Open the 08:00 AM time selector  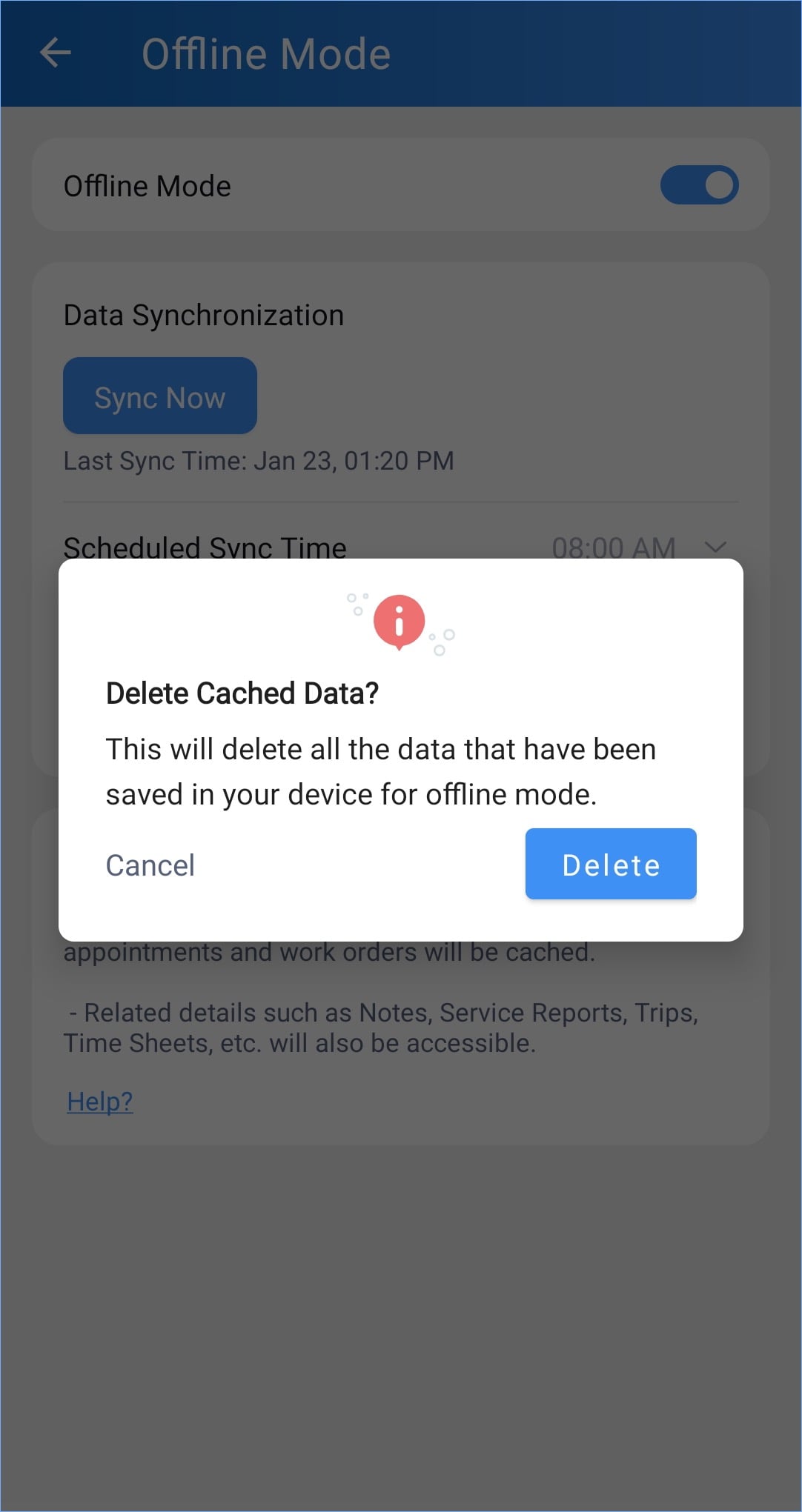(x=613, y=548)
